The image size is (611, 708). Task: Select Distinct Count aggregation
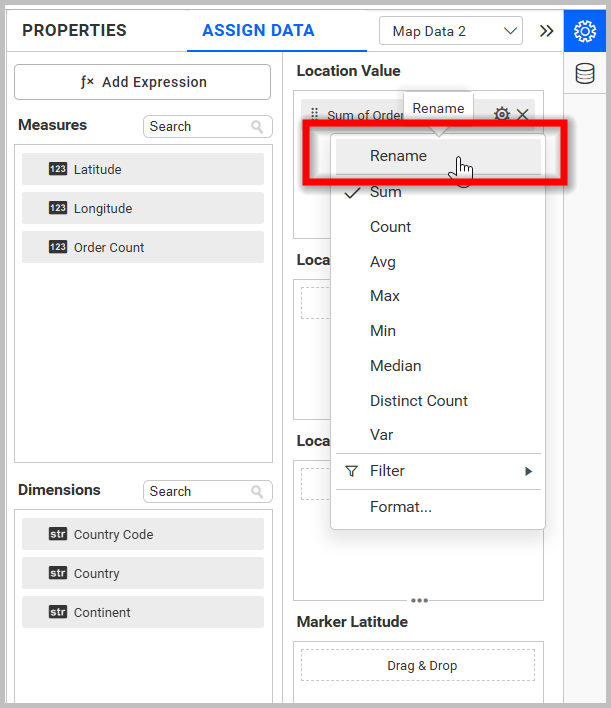(x=418, y=401)
